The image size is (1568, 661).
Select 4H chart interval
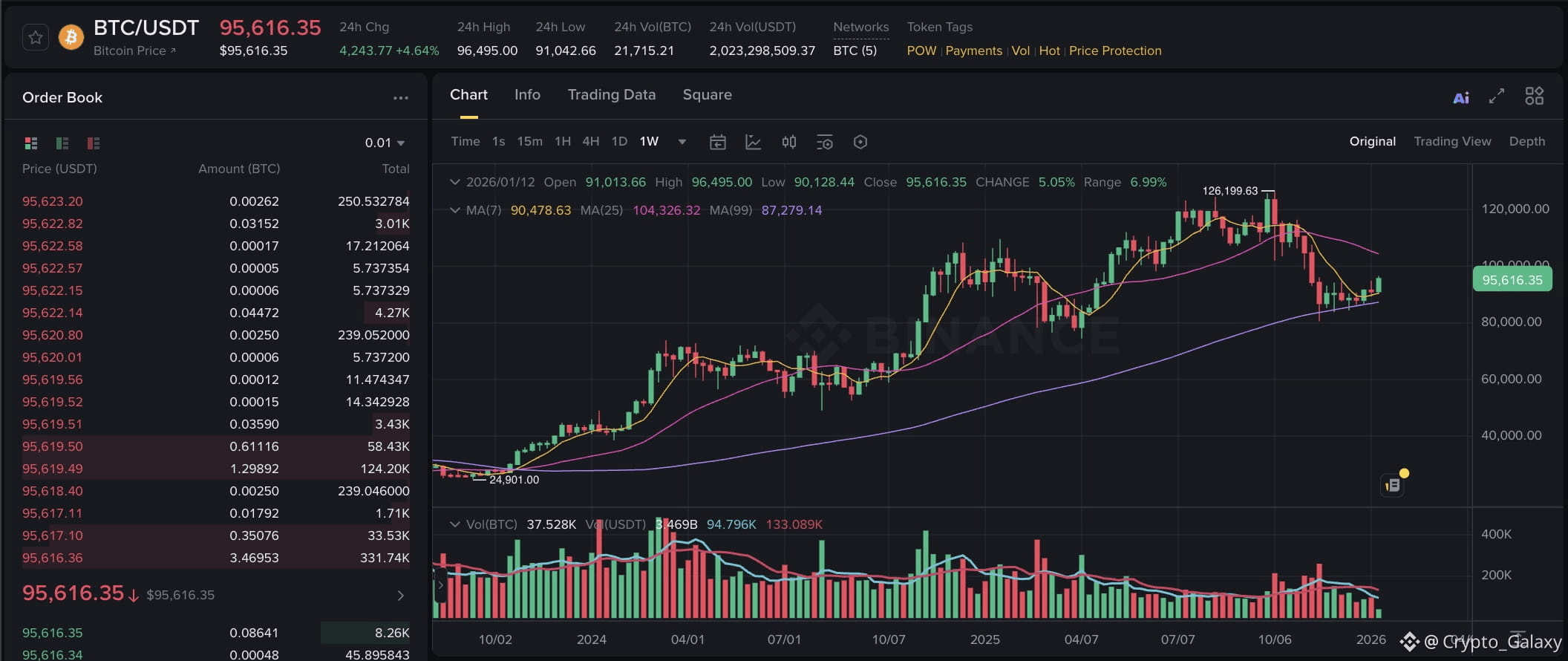(591, 141)
